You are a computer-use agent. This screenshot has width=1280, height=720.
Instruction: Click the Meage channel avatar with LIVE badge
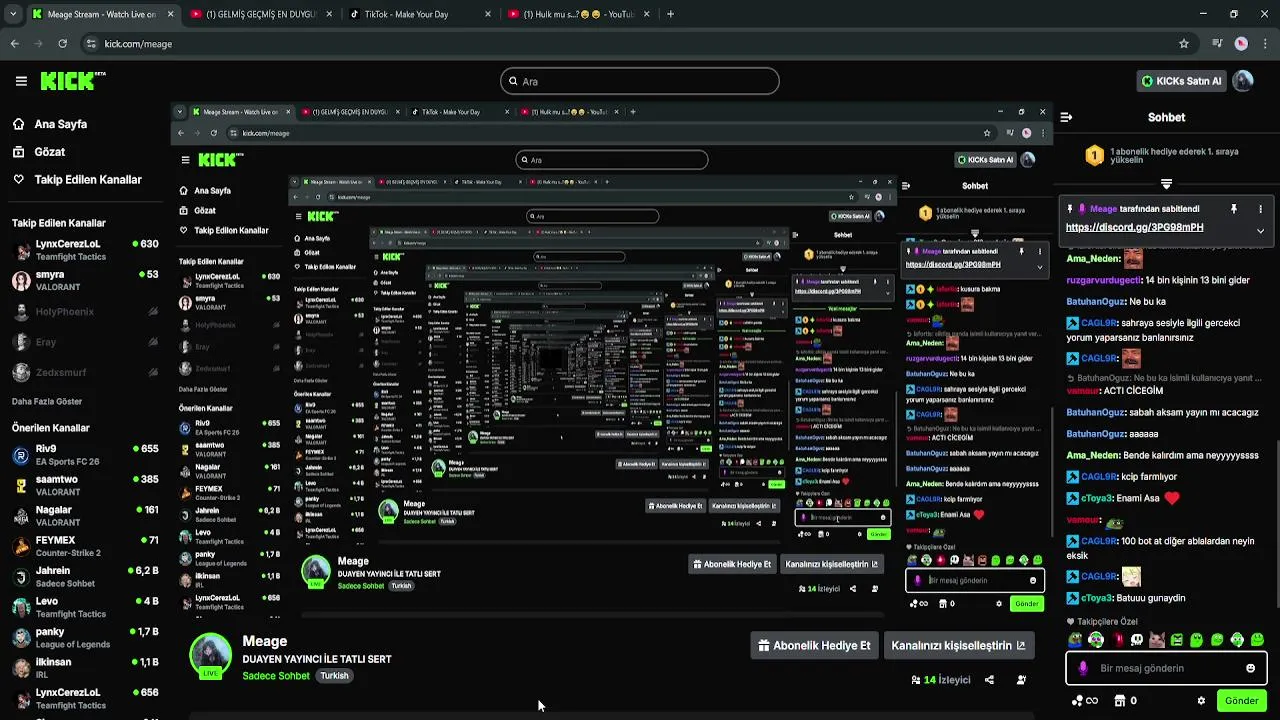click(211, 656)
